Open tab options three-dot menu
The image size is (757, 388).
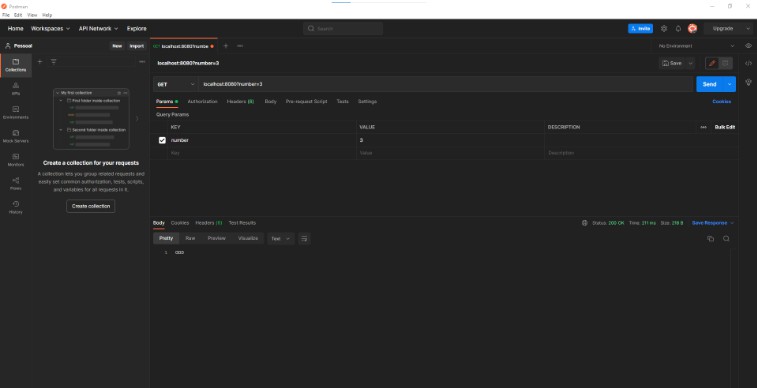point(240,46)
